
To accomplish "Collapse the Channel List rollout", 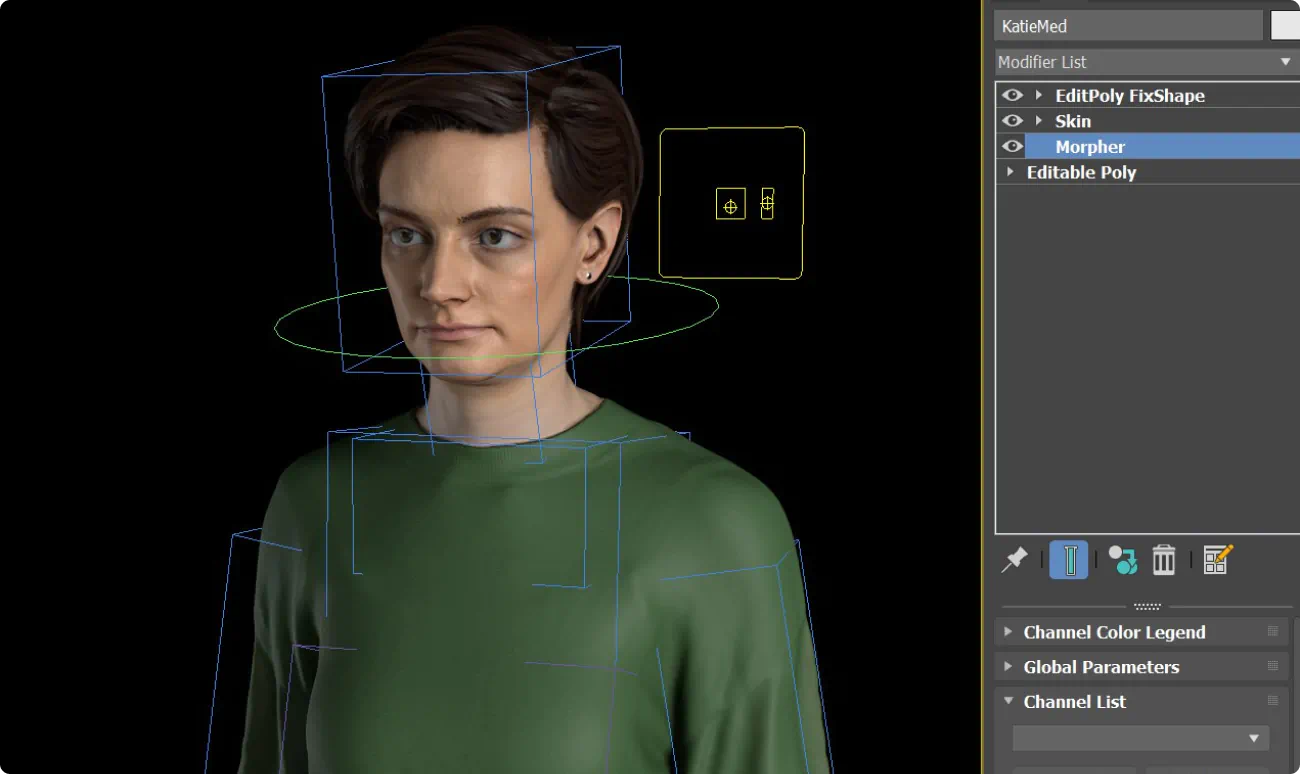I will click(x=1008, y=701).
